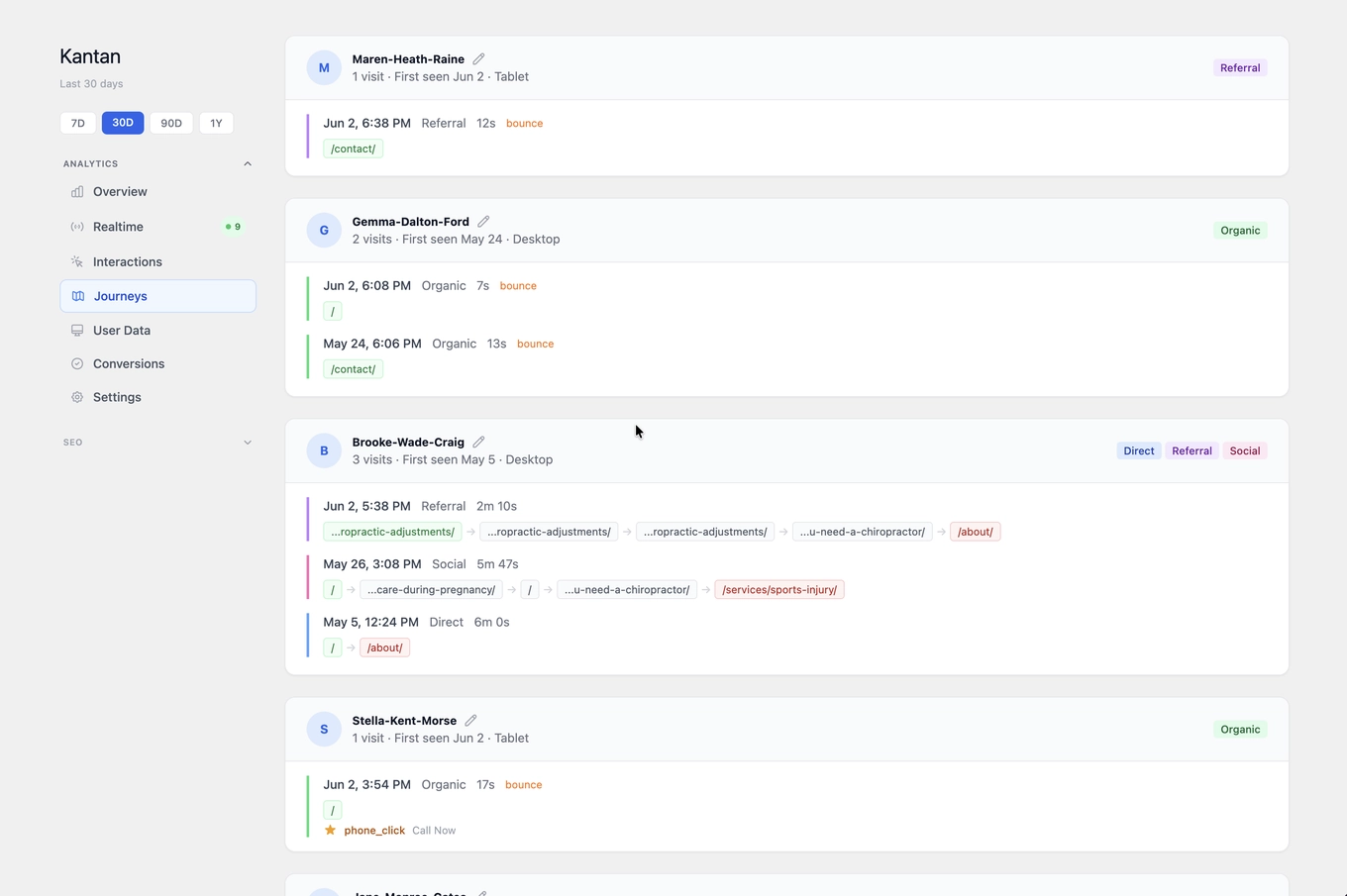Click bounce tag on Jun 2, 6:38 PM visit
The image size is (1347, 896).
(x=524, y=124)
